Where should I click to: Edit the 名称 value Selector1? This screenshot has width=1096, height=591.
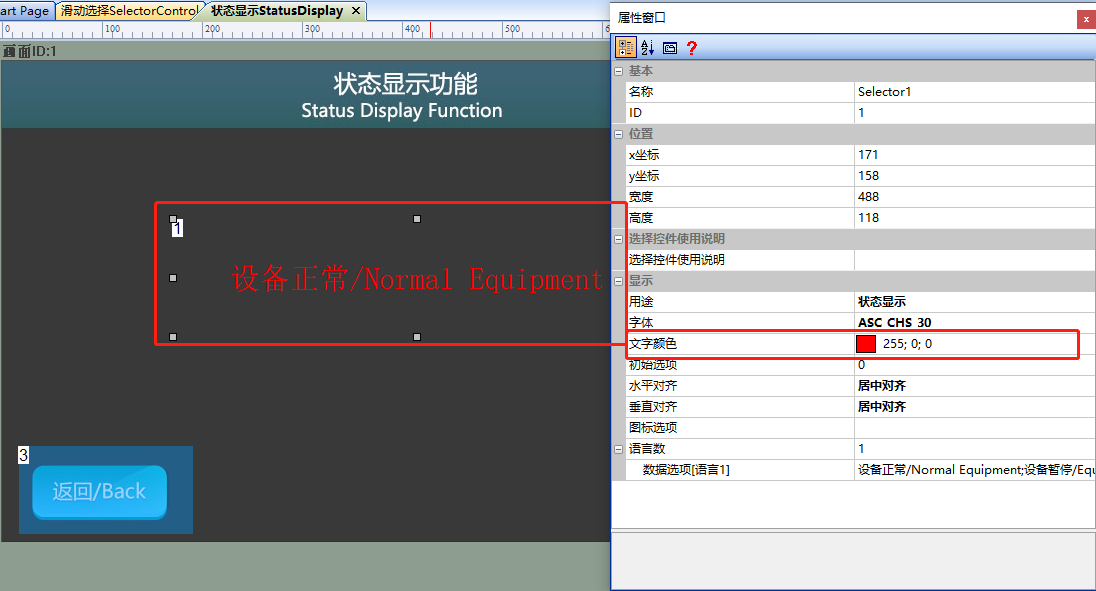974,92
